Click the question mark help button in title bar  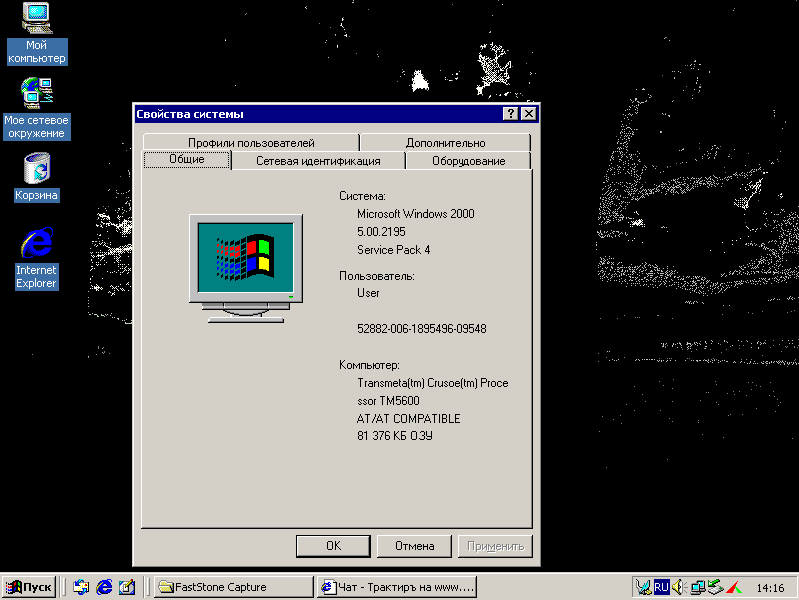click(510, 114)
